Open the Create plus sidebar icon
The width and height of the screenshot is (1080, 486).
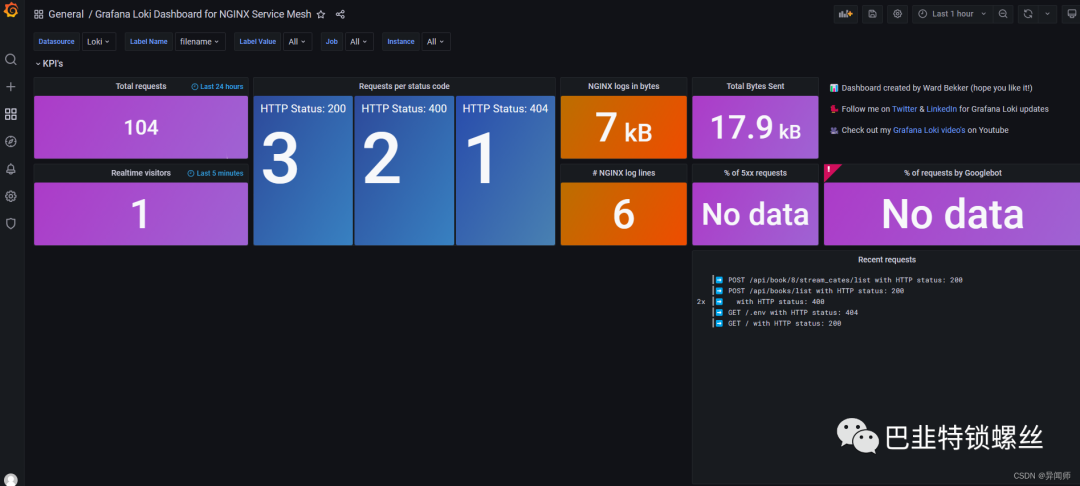[x=11, y=87]
